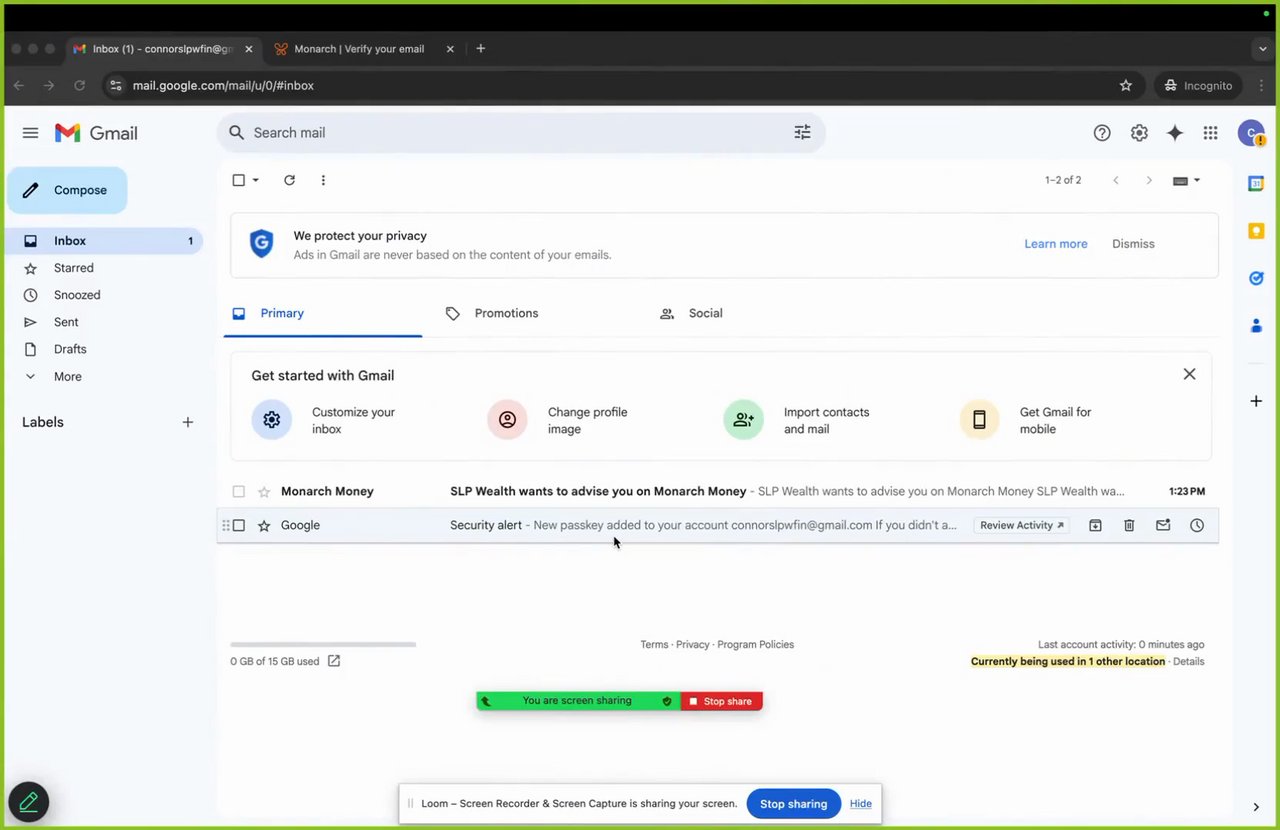Click the Privacy footer link

pos(692,645)
